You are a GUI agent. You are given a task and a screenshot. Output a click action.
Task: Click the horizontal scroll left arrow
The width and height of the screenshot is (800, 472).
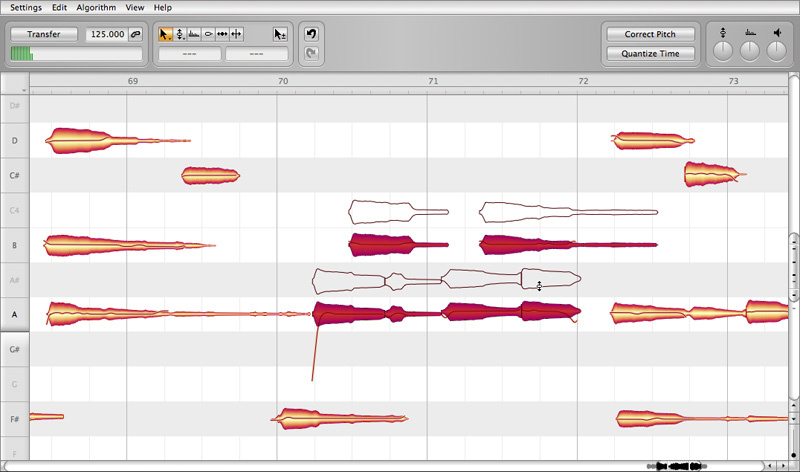coord(770,466)
